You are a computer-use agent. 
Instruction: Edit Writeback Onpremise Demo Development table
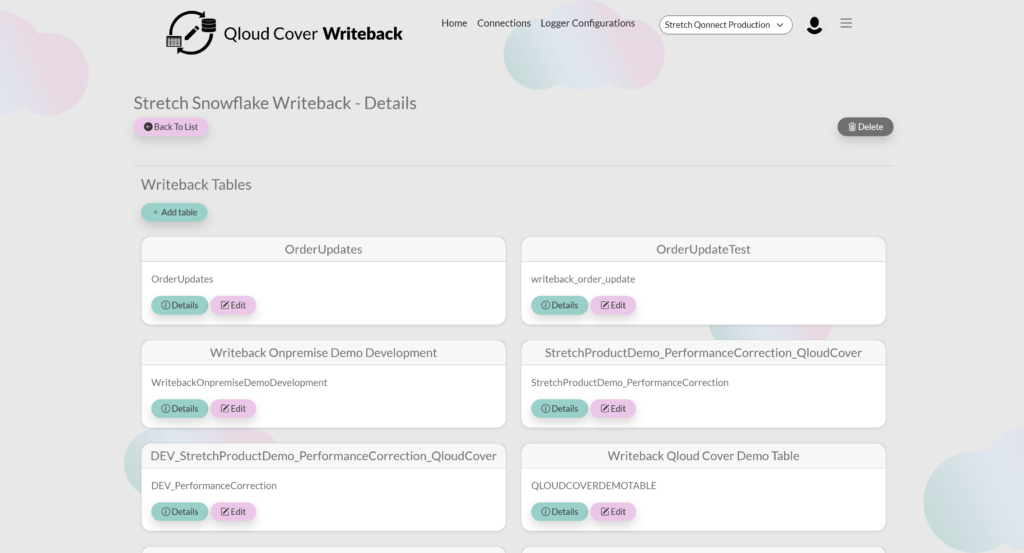[x=233, y=409]
